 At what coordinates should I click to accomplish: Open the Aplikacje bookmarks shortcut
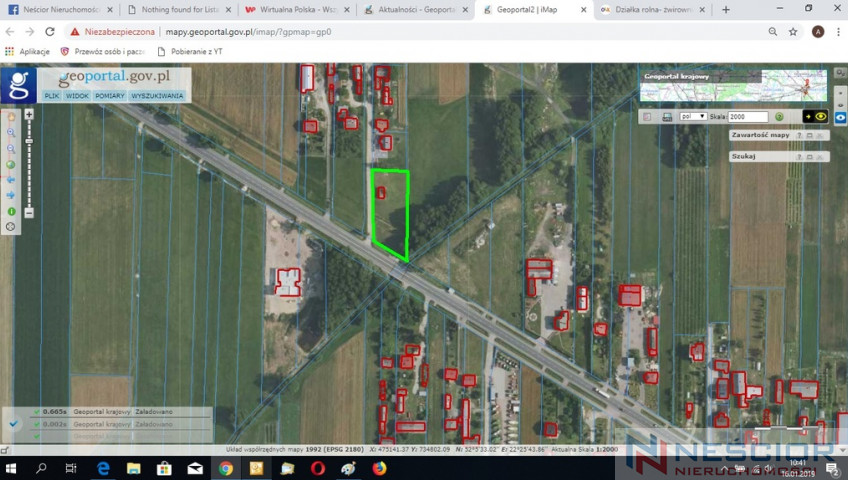click(27, 51)
